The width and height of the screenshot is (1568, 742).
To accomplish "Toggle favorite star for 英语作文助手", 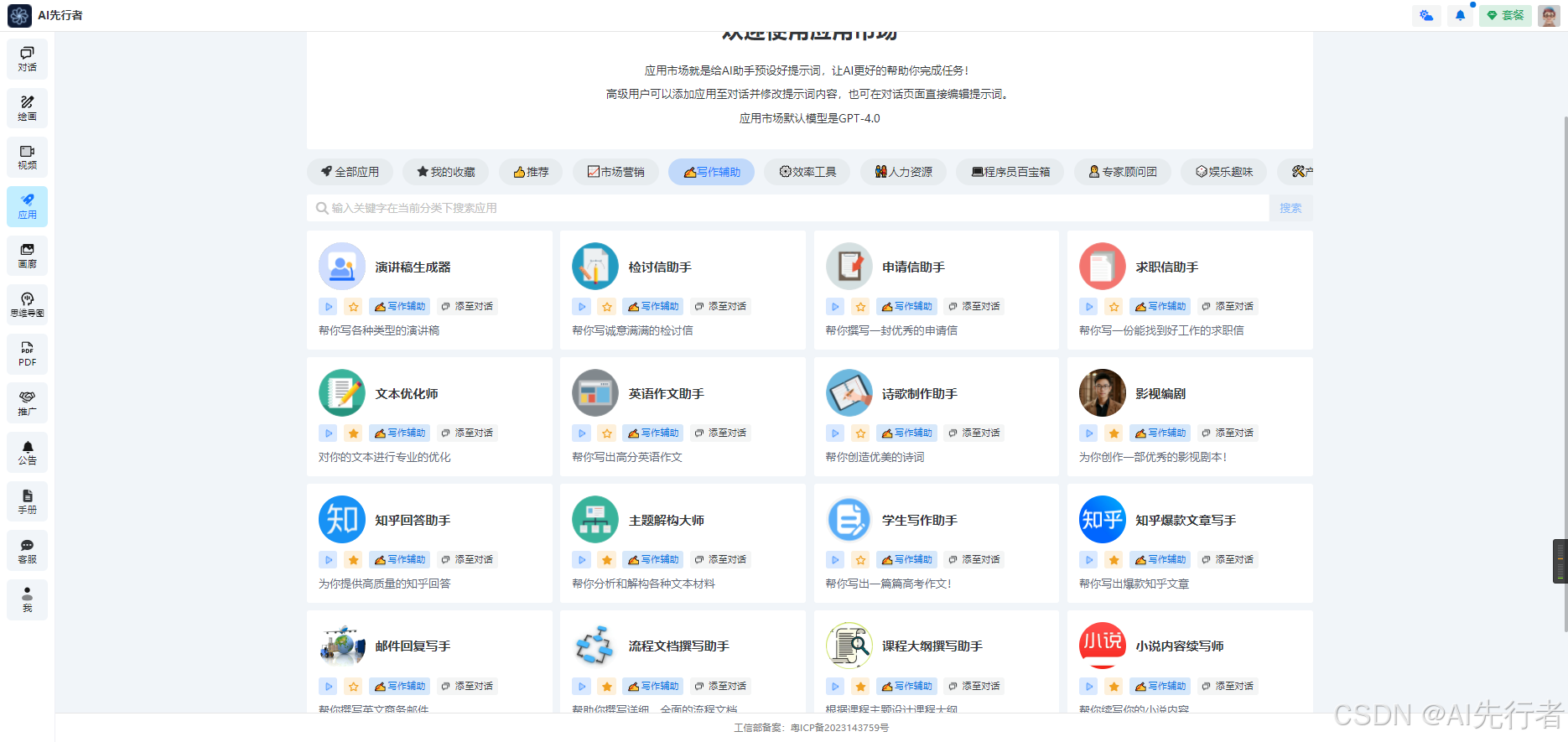I will [x=607, y=433].
